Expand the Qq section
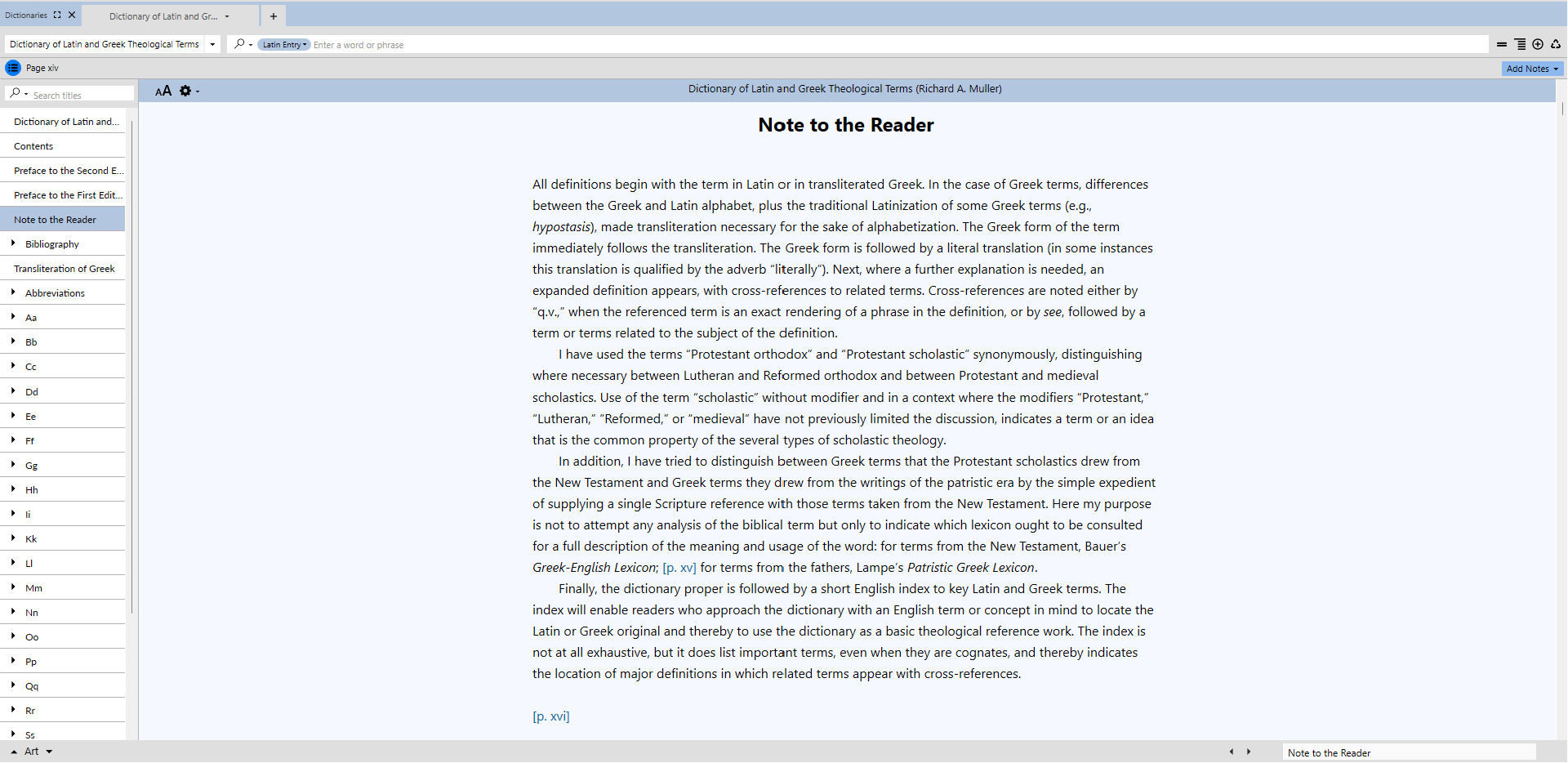The width and height of the screenshot is (1568, 763). pos(13,685)
